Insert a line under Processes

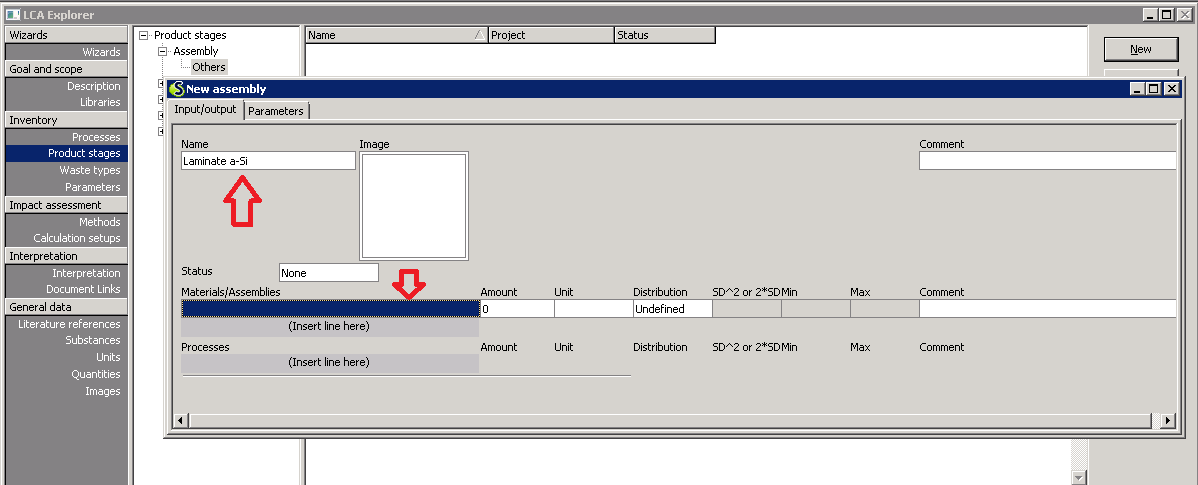click(329, 362)
